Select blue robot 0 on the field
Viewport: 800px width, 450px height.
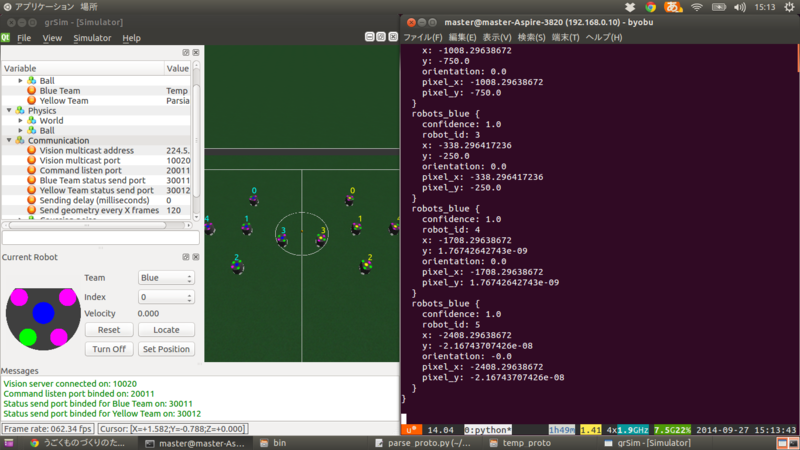tap(254, 200)
